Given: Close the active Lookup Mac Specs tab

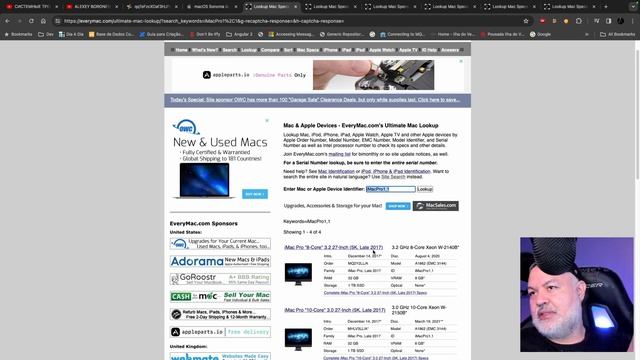Looking at the screenshot, I should point(296,7).
